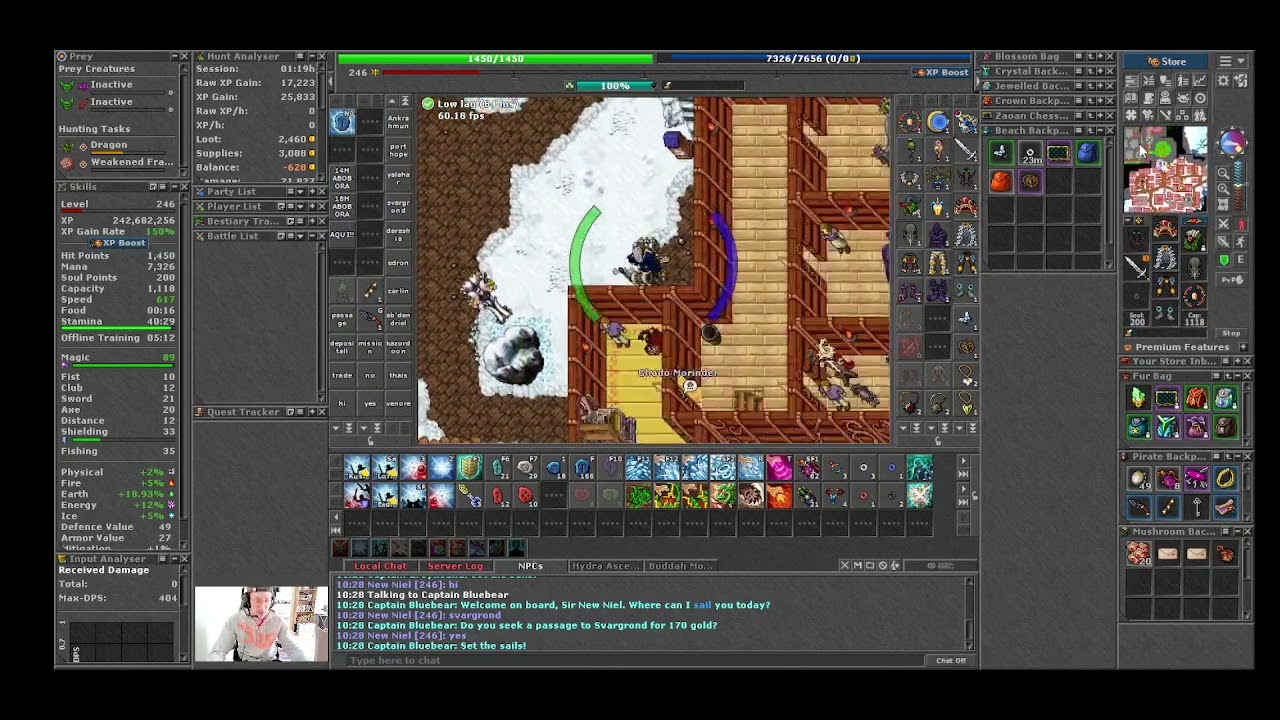Select the equipped boots slot
1280x720 pixels.
tap(1163, 312)
